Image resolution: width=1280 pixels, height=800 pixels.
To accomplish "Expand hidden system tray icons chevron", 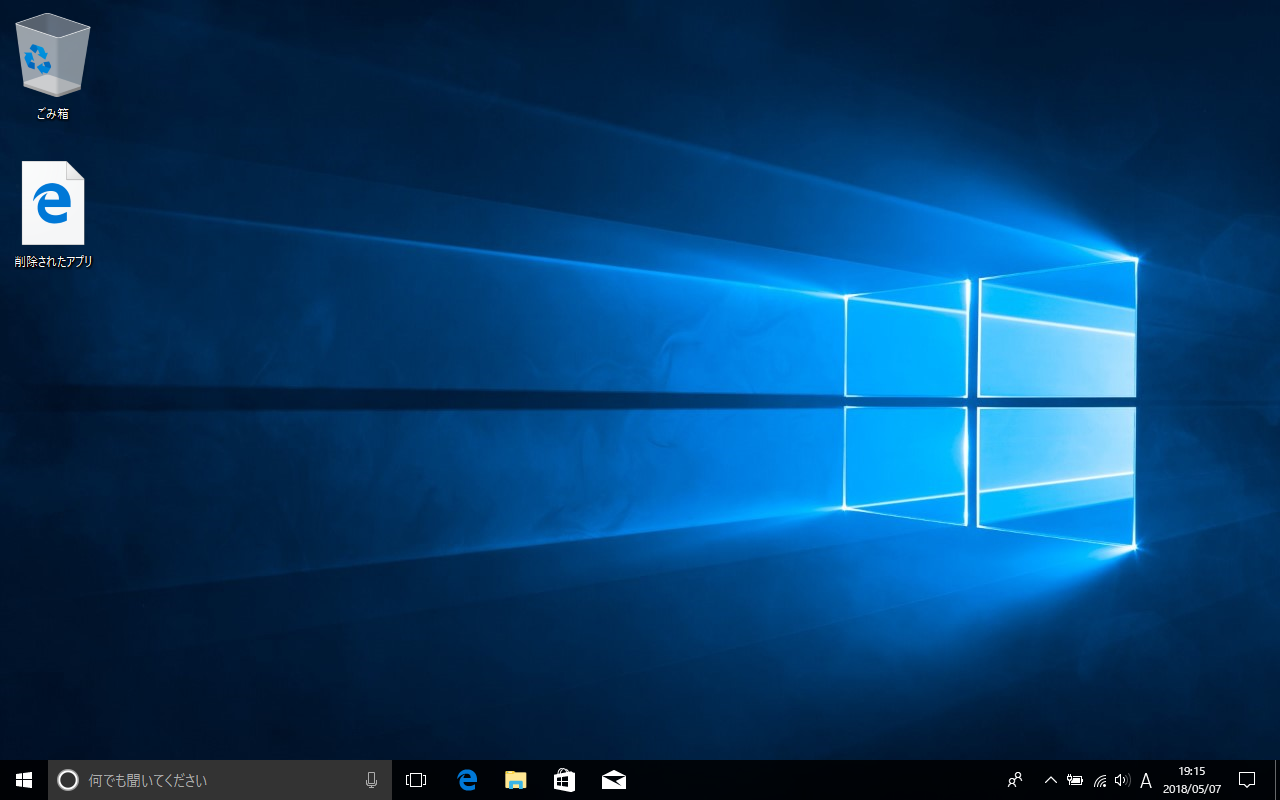I will click(1050, 780).
